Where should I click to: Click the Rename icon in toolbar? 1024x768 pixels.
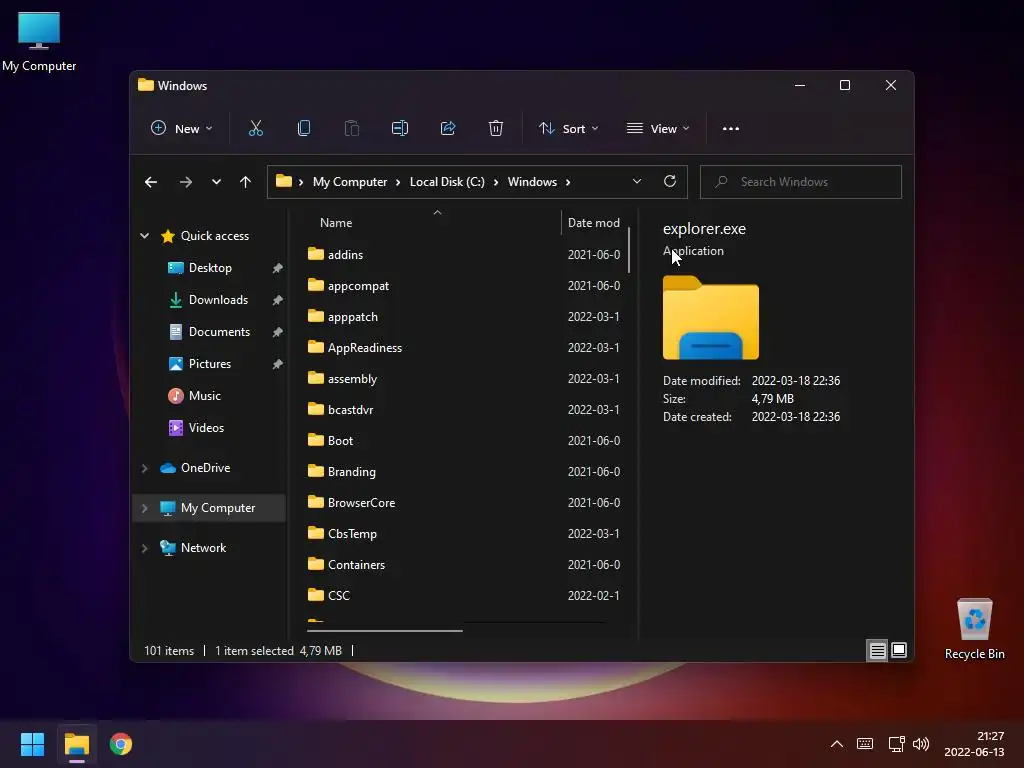click(400, 129)
